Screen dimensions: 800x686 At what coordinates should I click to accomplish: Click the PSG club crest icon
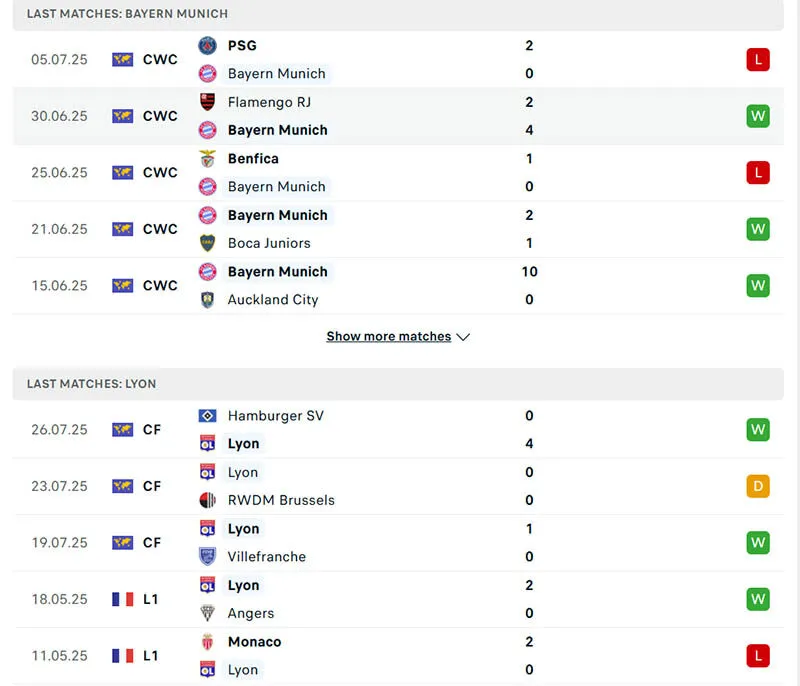tap(207, 45)
